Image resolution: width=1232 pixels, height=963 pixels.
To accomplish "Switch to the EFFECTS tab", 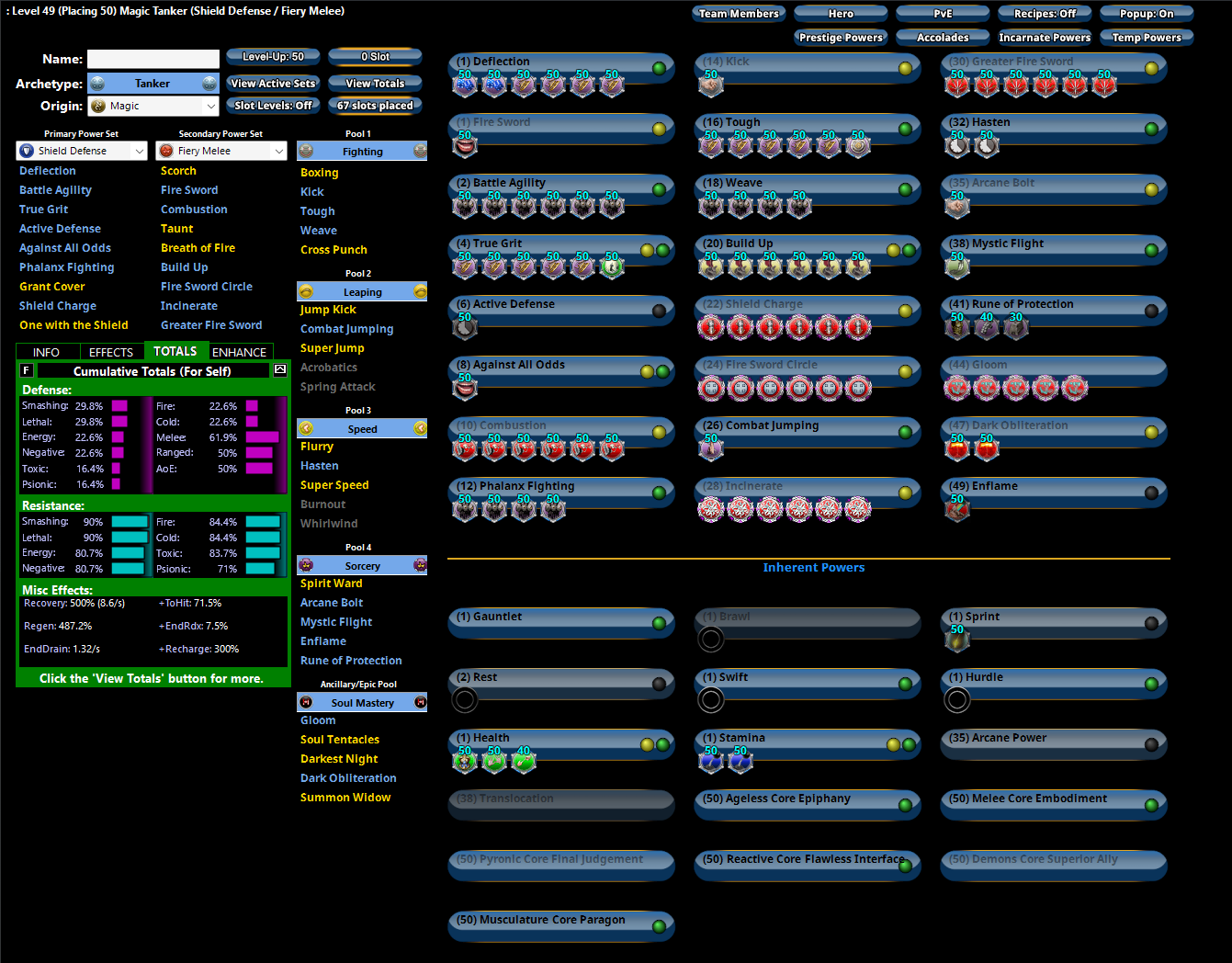I will pyautogui.click(x=111, y=352).
